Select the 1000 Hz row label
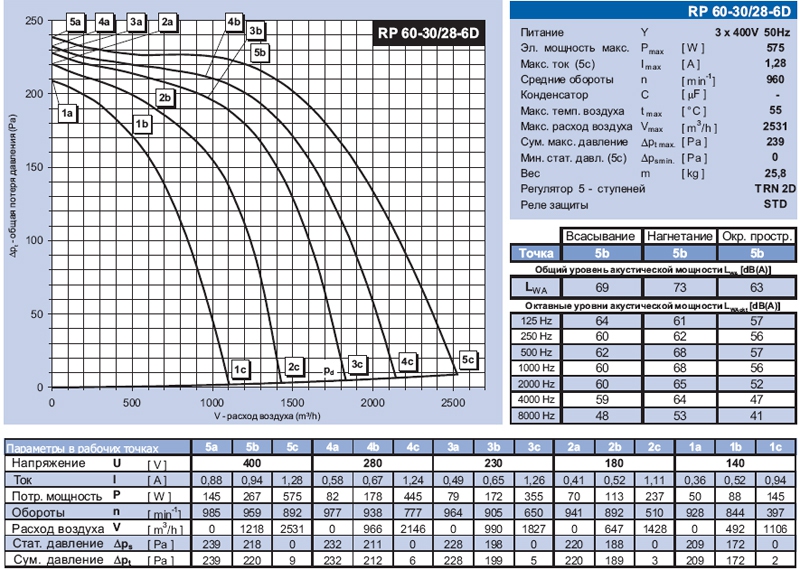800x569 pixels. (536, 367)
